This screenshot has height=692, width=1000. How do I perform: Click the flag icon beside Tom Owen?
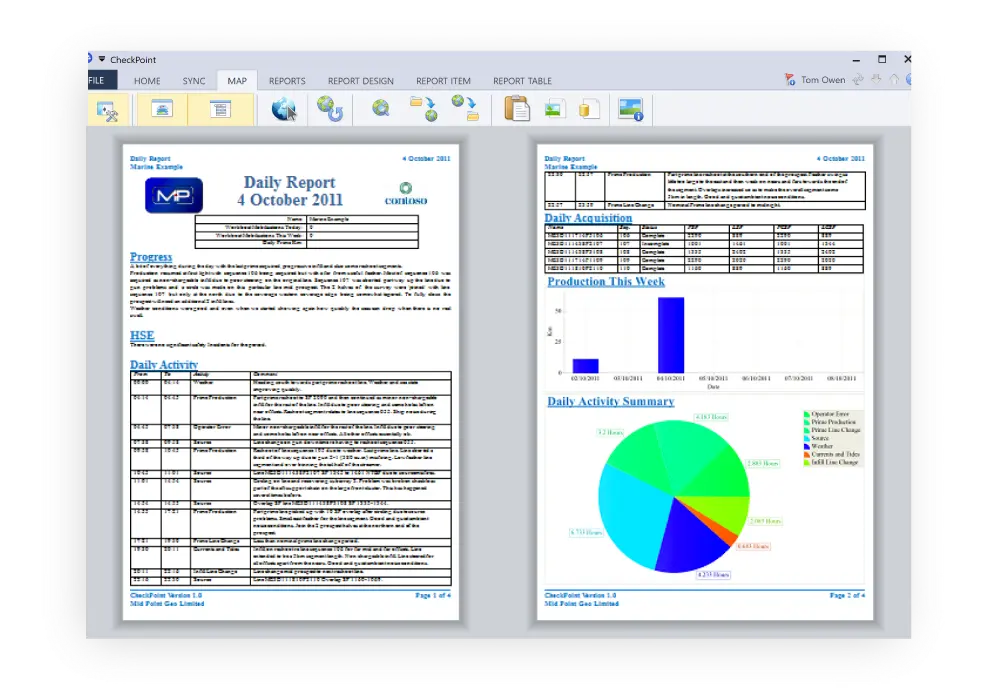coord(790,80)
